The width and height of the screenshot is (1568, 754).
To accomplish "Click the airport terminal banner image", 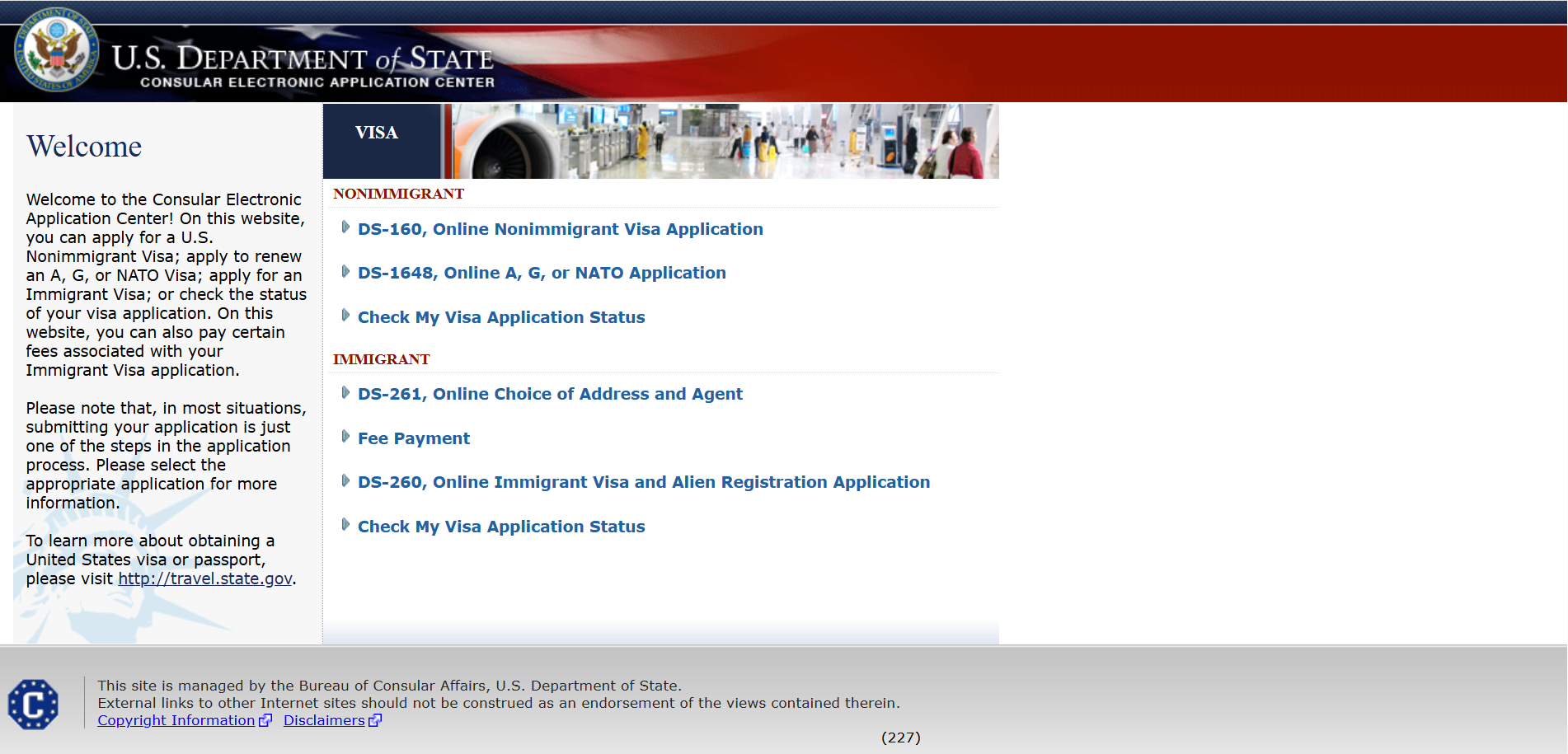I will (x=725, y=141).
